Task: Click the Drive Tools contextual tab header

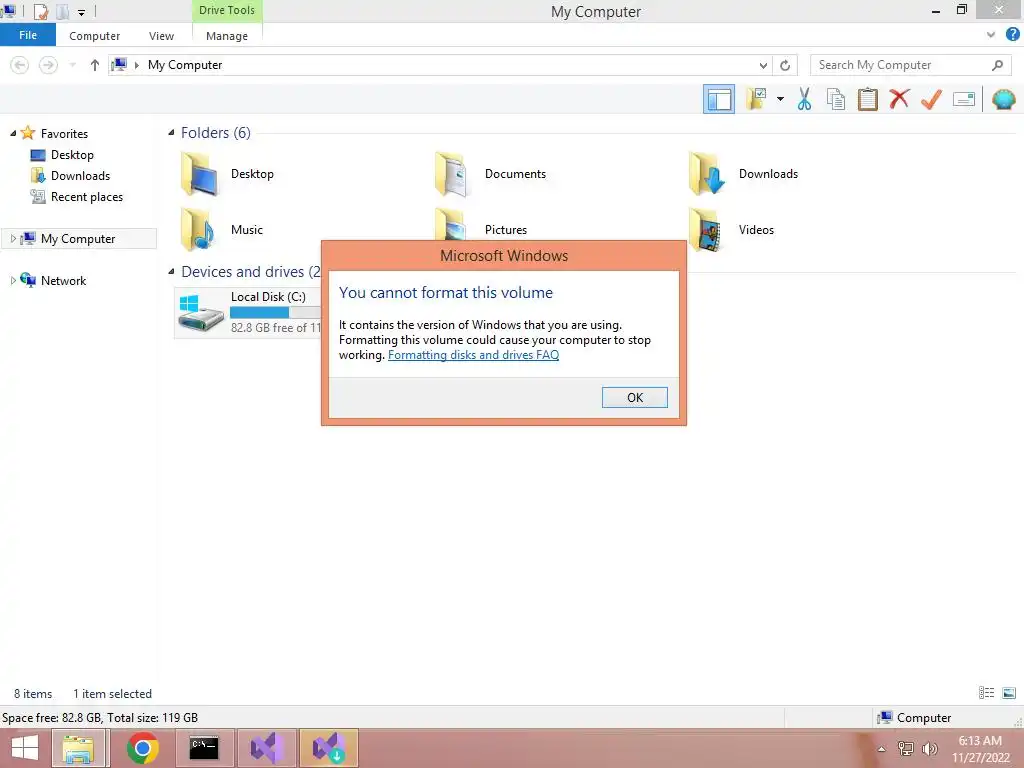Action: (227, 10)
